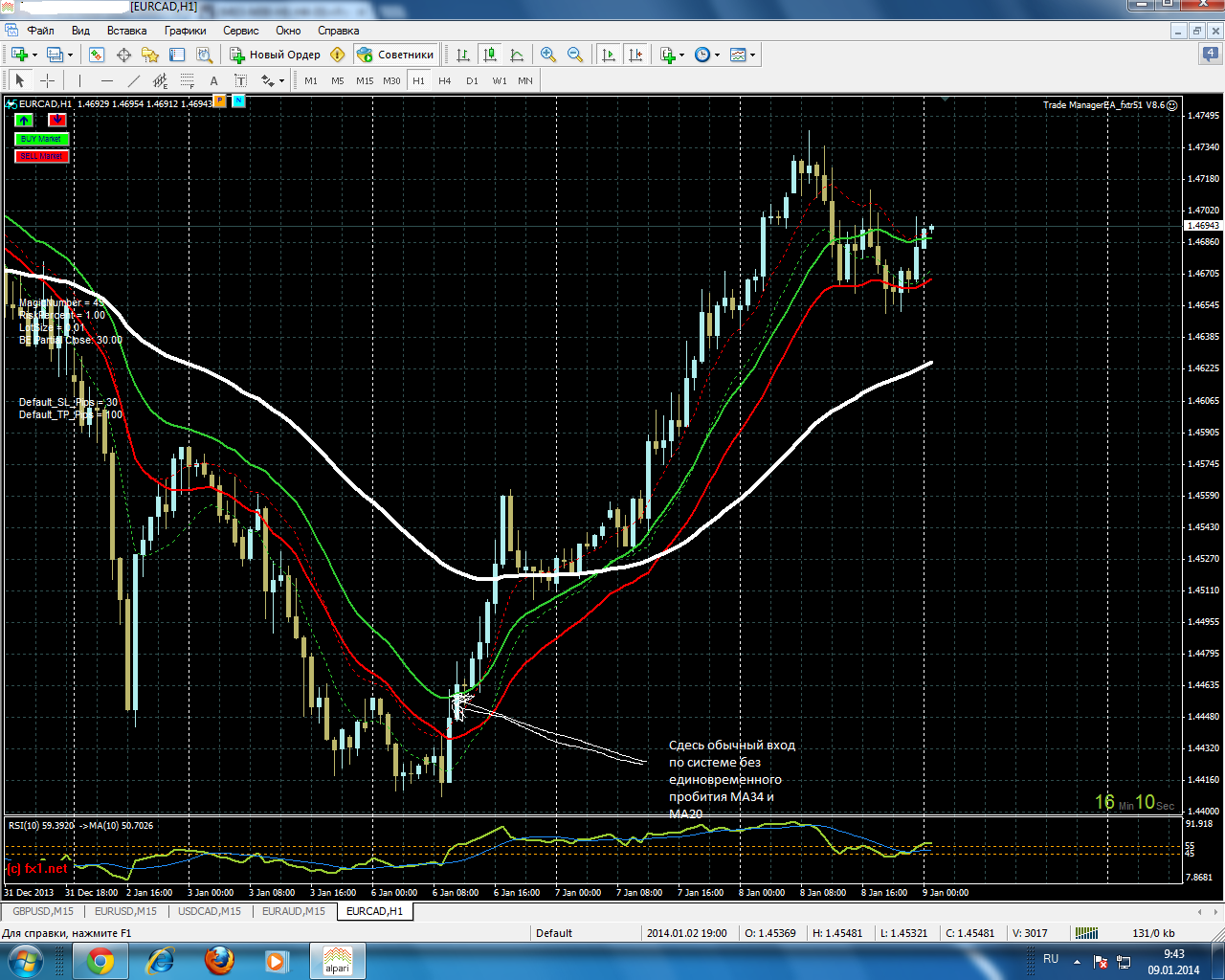Open the Графики menu
Screen dimensions: 1225x980
click(x=185, y=31)
